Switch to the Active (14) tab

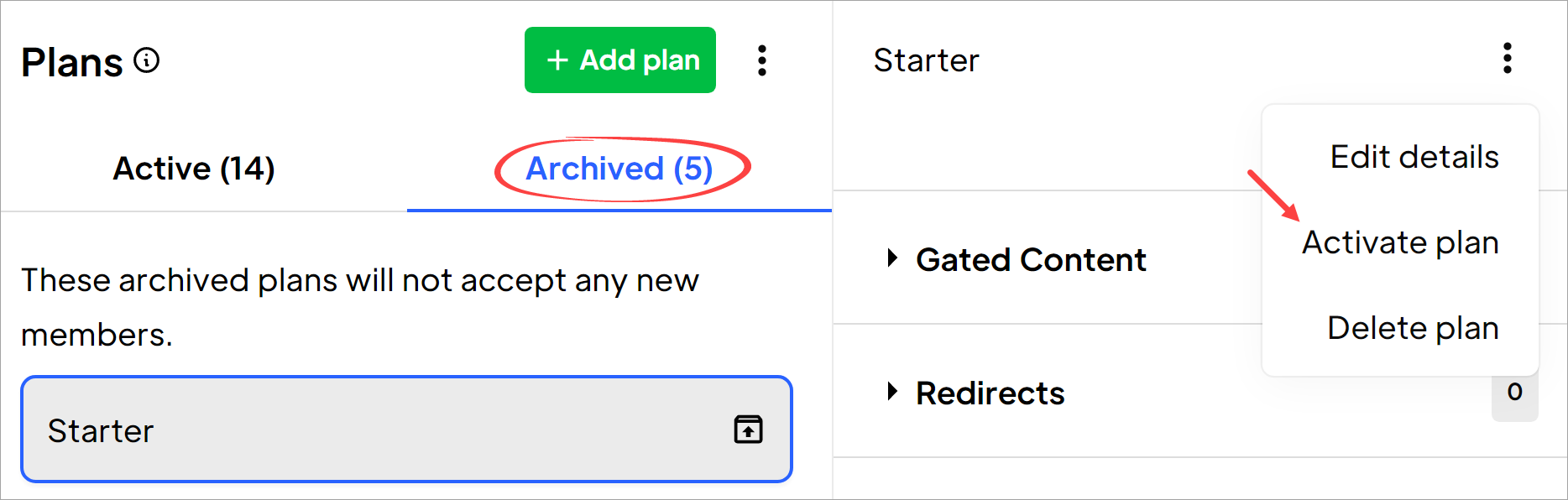(194, 169)
